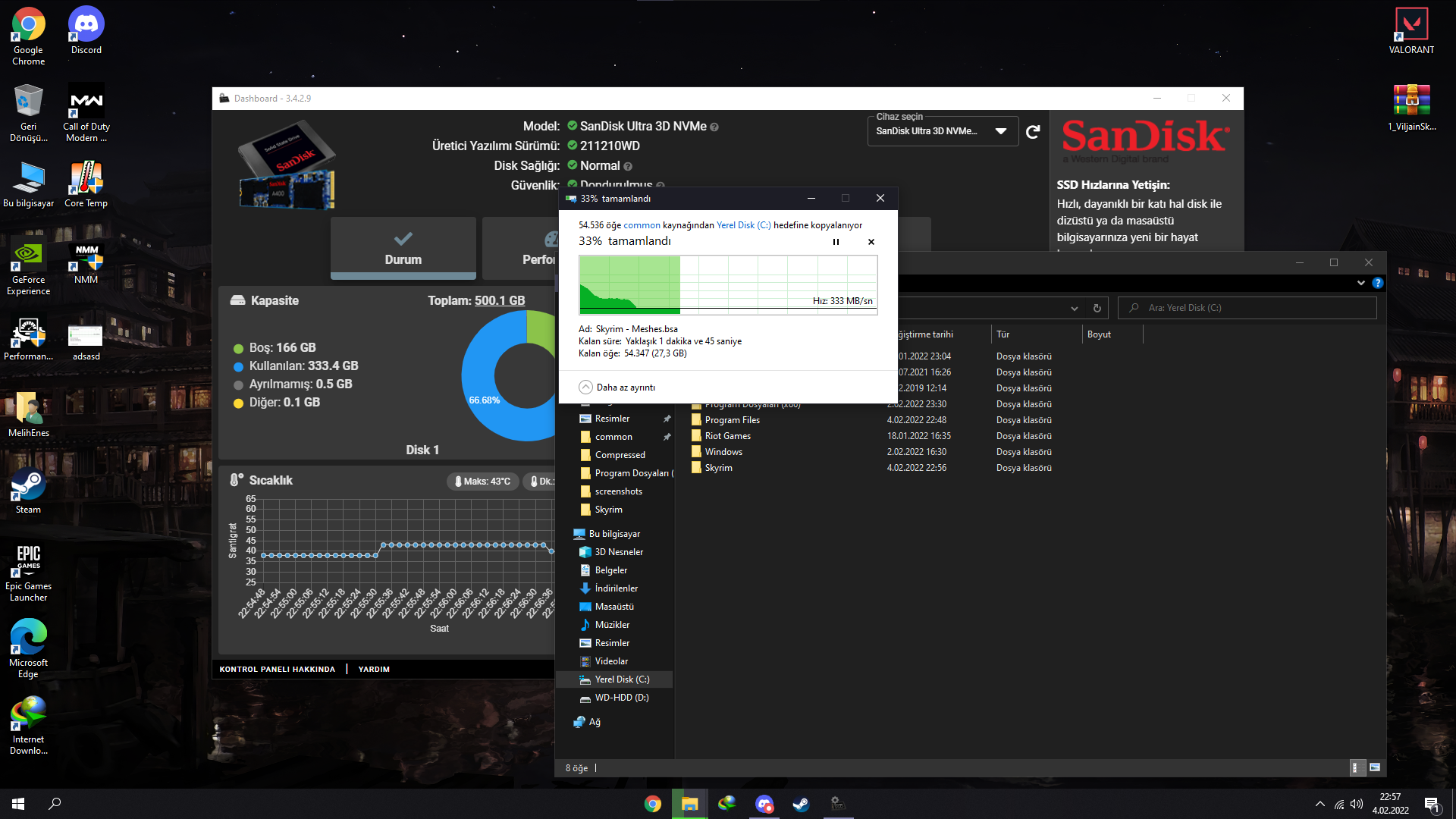Open Steam from the taskbar
Image resolution: width=1456 pixels, height=819 pixels.
[x=801, y=804]
